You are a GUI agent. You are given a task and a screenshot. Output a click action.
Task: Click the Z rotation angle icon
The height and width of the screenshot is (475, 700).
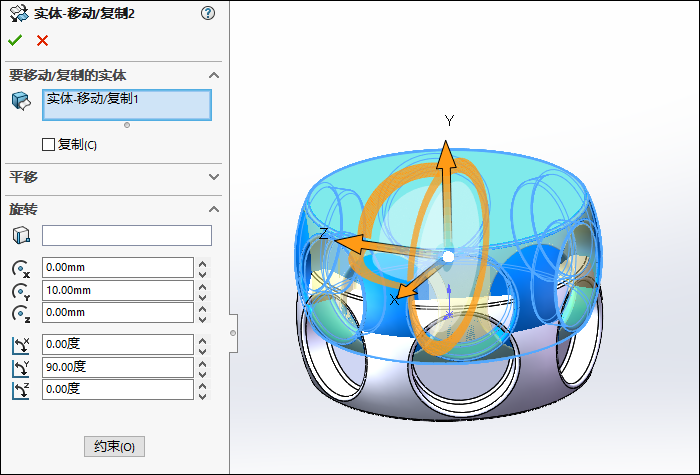pos(21,391)
